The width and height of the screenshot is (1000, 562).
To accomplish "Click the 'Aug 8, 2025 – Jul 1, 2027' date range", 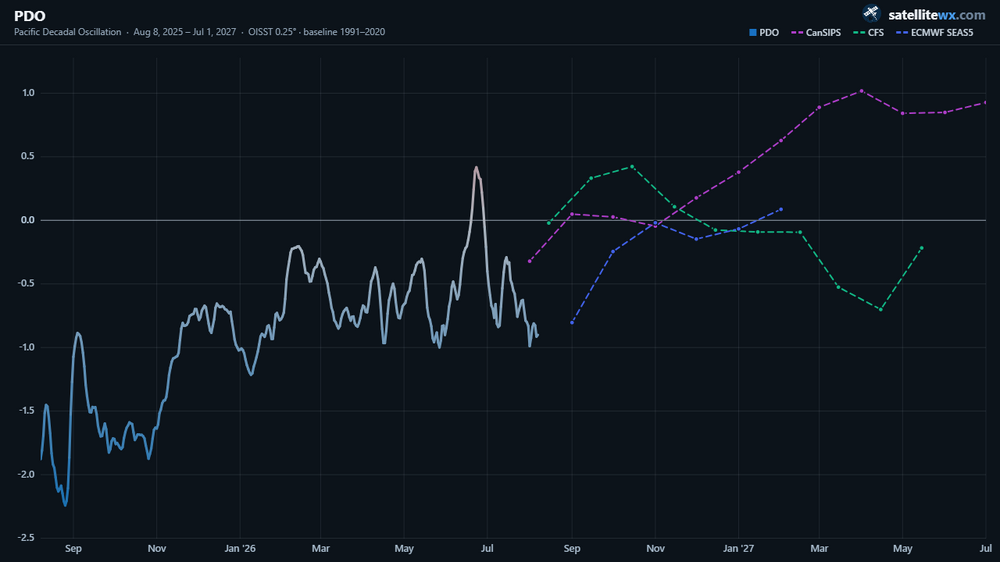I will click(x=184, y=32).
